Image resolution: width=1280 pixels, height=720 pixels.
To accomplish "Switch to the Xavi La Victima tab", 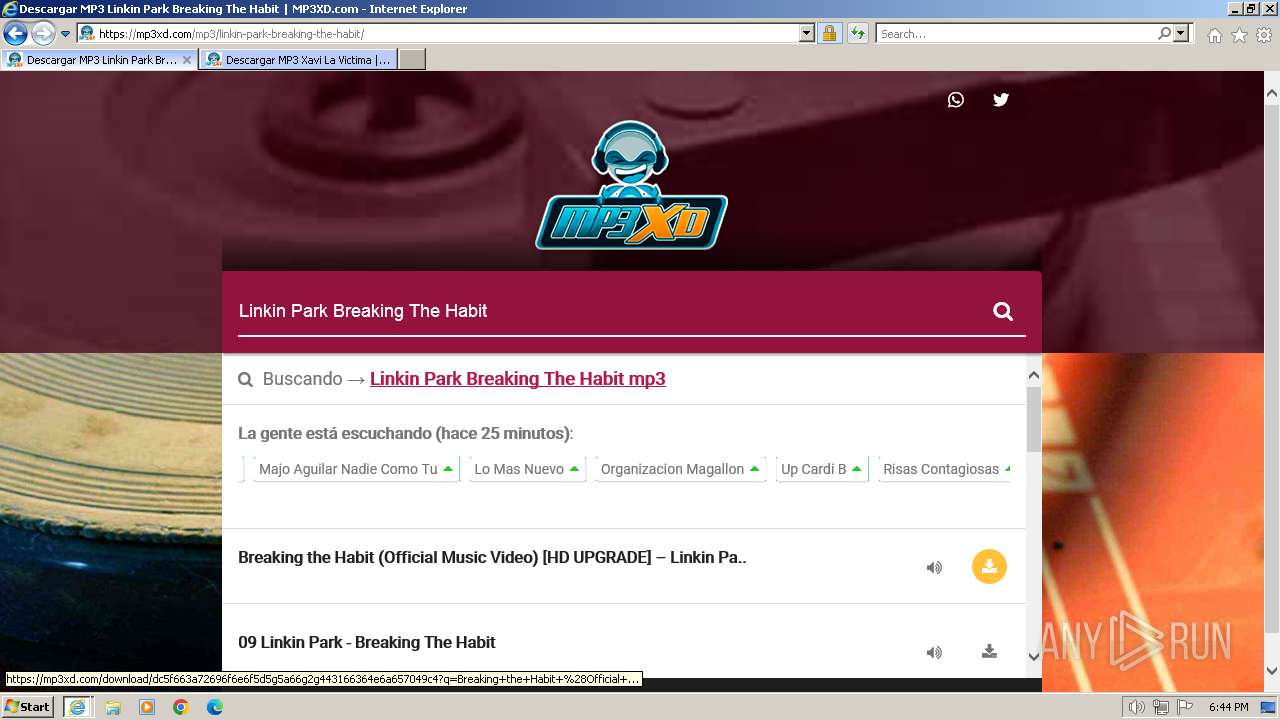I will 298,60.
